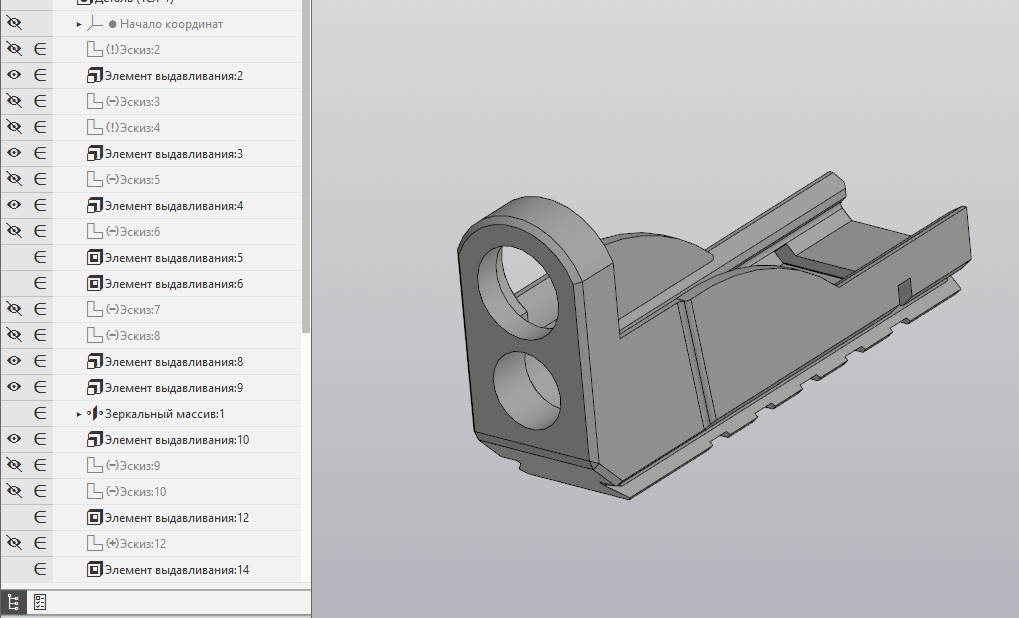This screenshot has height=618, width=1019.
Task: Select the Эскиз:12 label
Action: point(136,544)
